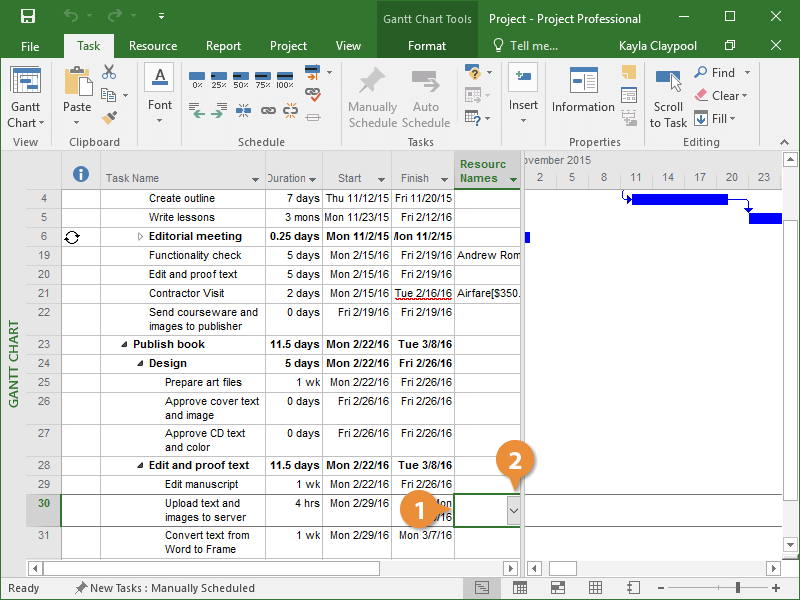Click the Save icon in title bar
Screen dimensions: 800x600
click(x=27, y=17)
